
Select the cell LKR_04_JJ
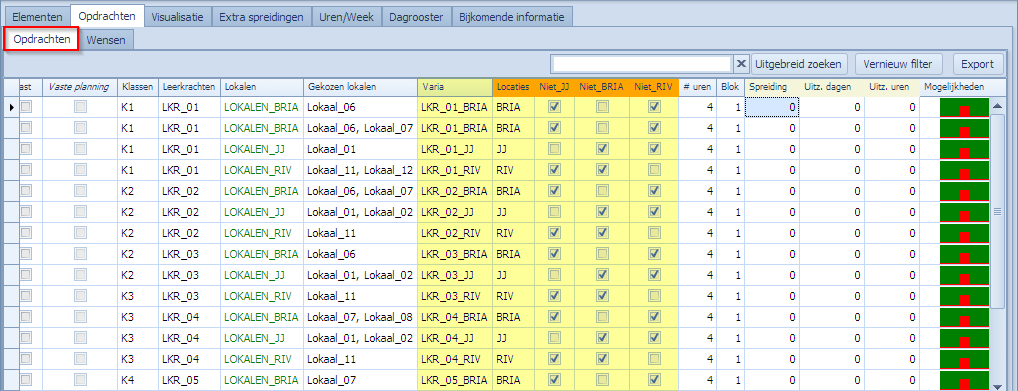click(455, 338)
